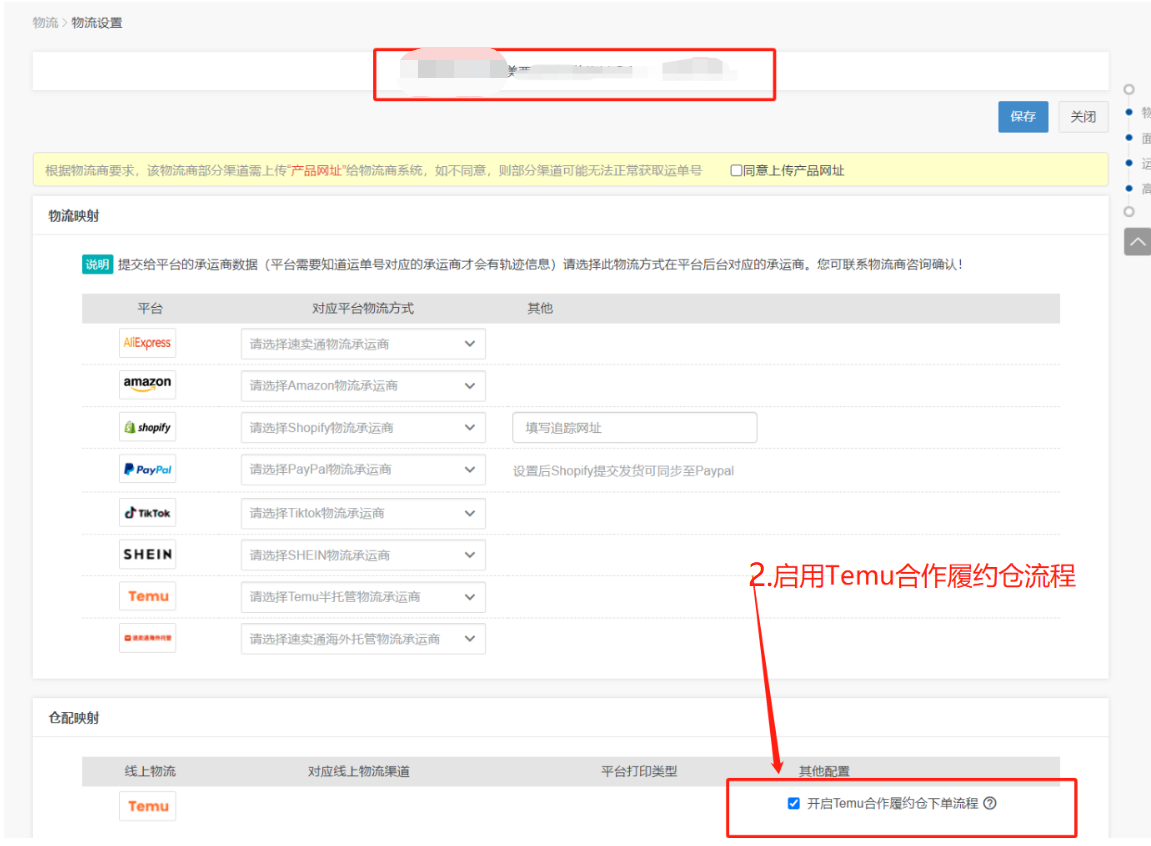Click the 说明 info badge
Image resolution: width=1151 pixels, height=846 pixels.
tap(97, 264)
